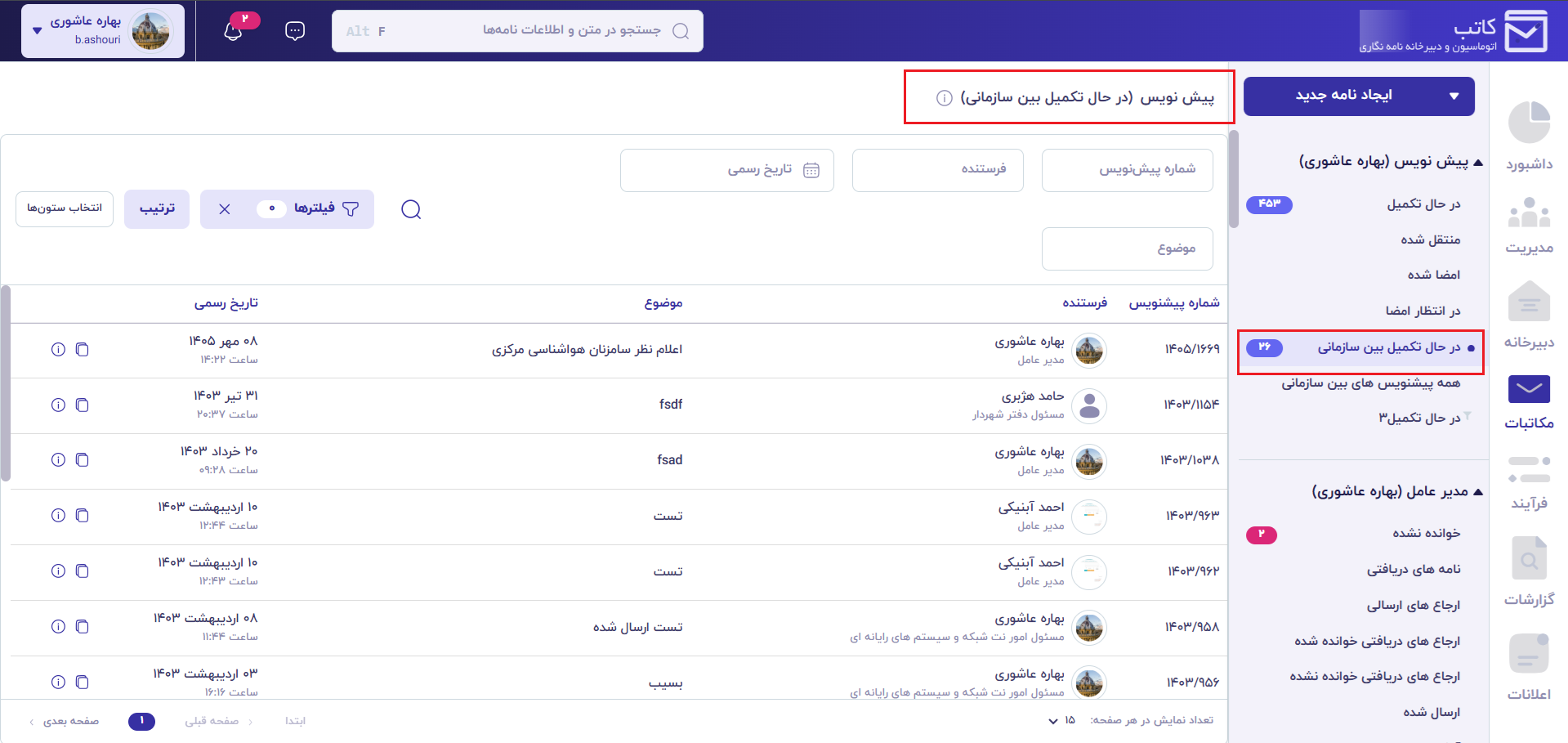Click copy icon in row ۱۴۰۳/۹۶۳
The width and height of the screenshot is (1568, 743).
tap(82, 515)
